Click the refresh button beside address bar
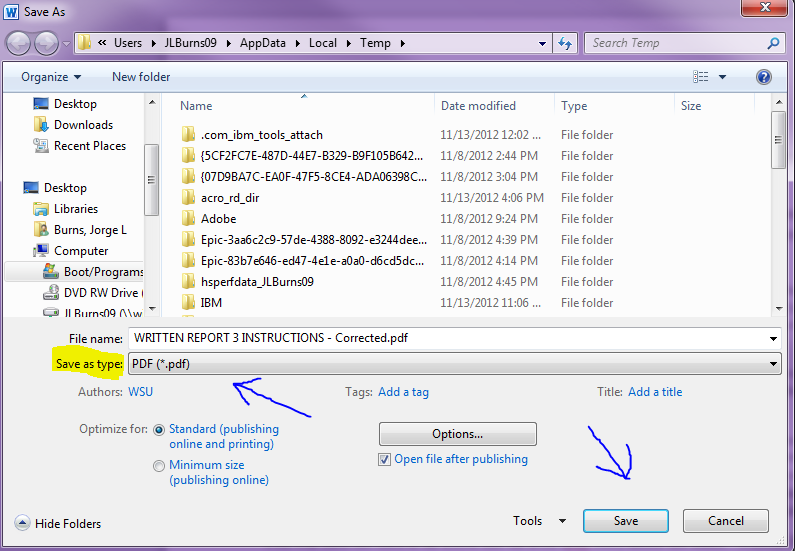 point(566,44)
